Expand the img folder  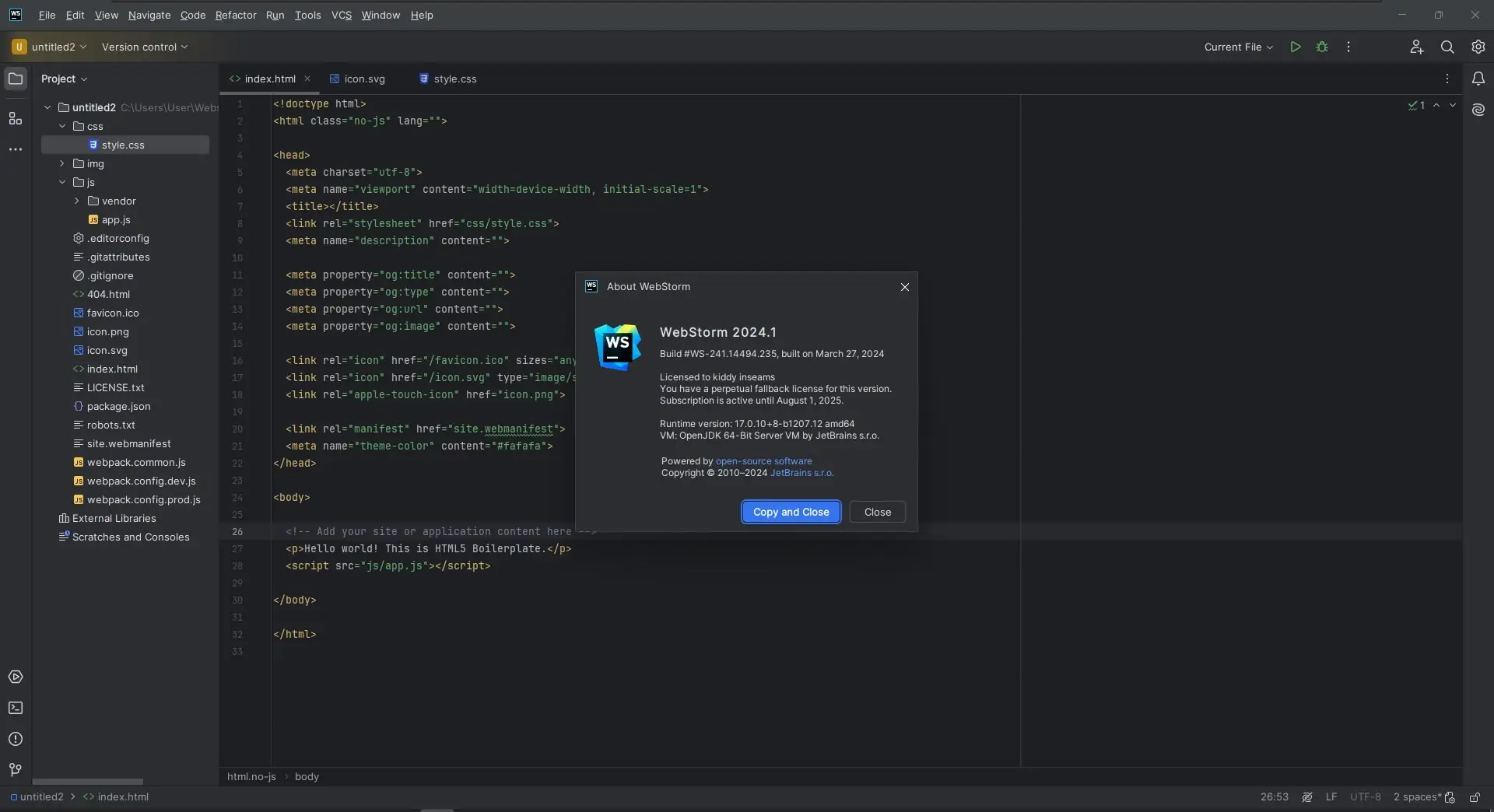tap(62, 163)
